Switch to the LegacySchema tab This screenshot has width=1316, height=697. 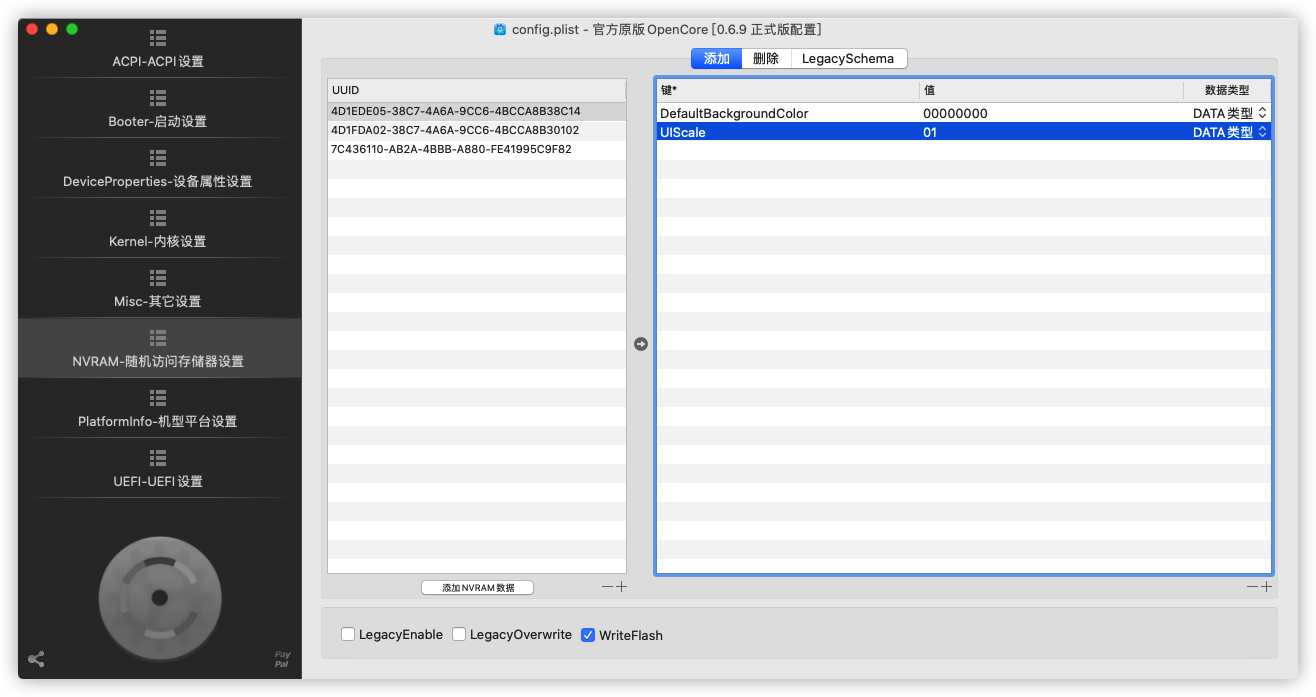848,59
